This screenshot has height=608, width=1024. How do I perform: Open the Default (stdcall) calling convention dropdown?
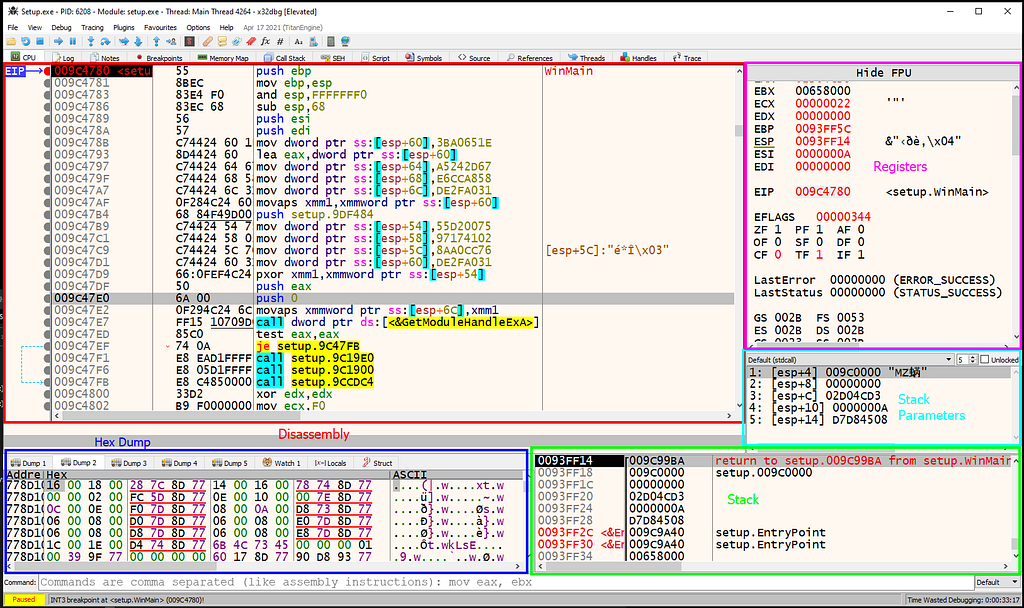tap(849, 360)
